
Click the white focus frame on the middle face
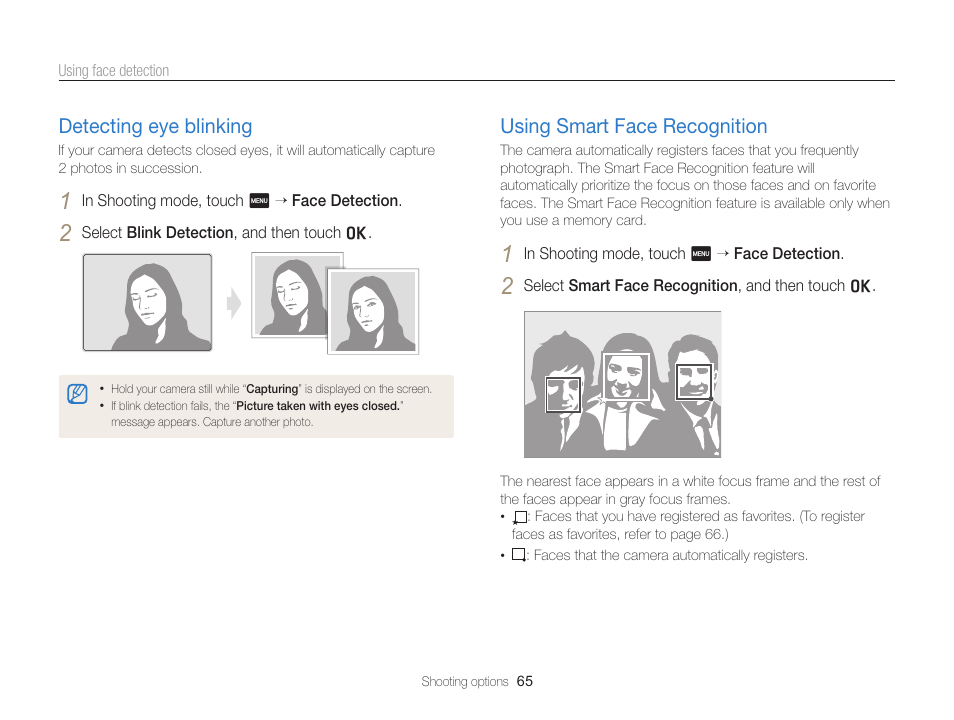click(x=625, y=376)
